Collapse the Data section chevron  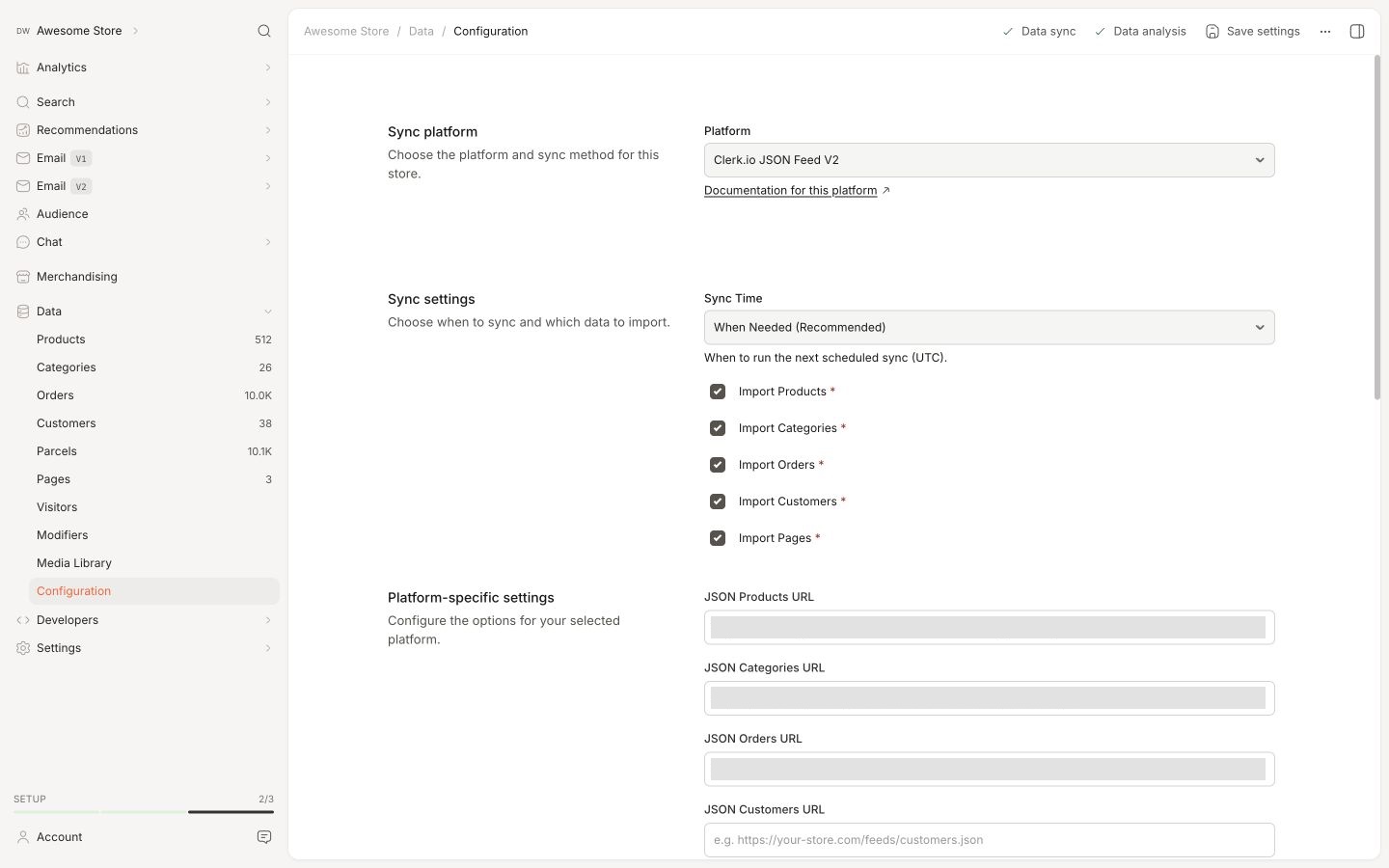coord(268,312)
